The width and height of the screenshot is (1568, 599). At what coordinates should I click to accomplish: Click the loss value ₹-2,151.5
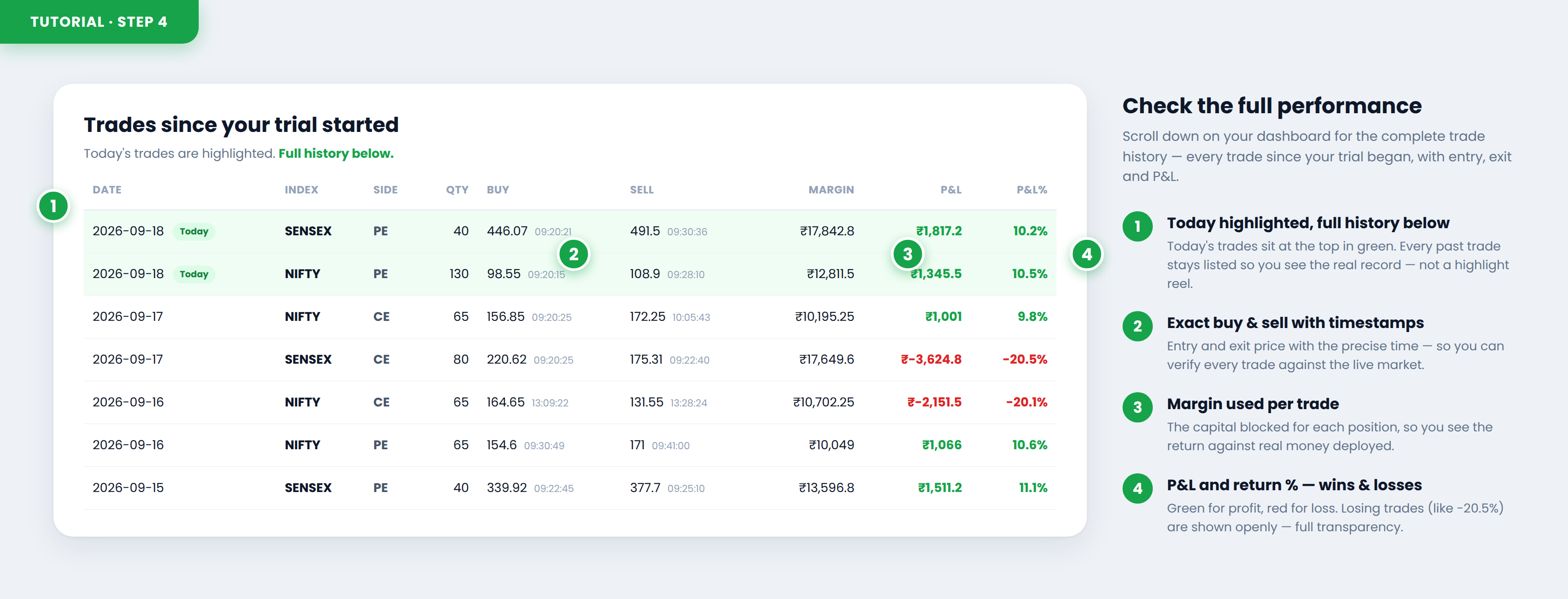935,402
